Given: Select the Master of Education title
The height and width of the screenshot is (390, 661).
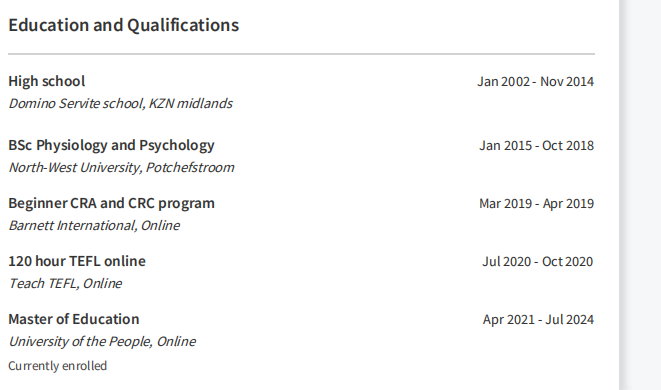Looking at the screenshot, I should coord(74,319).
